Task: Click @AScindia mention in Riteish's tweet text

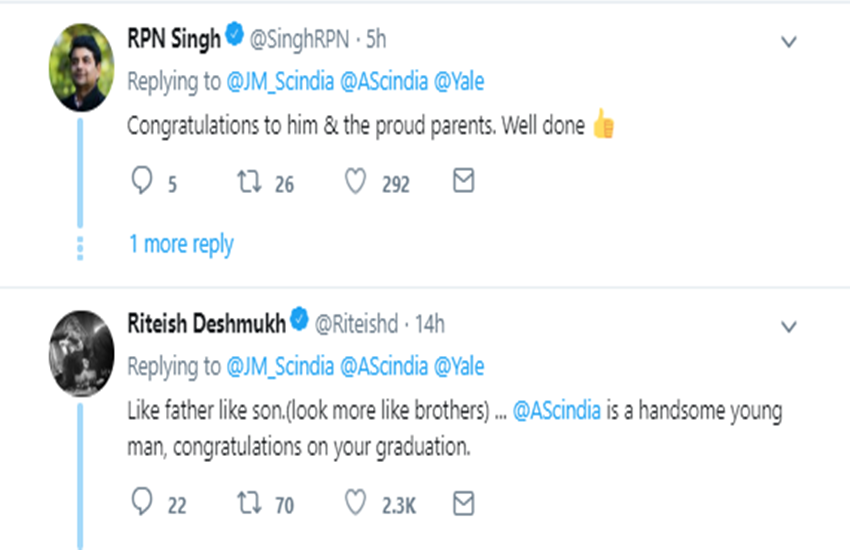Action: click(x=557, y=412)
